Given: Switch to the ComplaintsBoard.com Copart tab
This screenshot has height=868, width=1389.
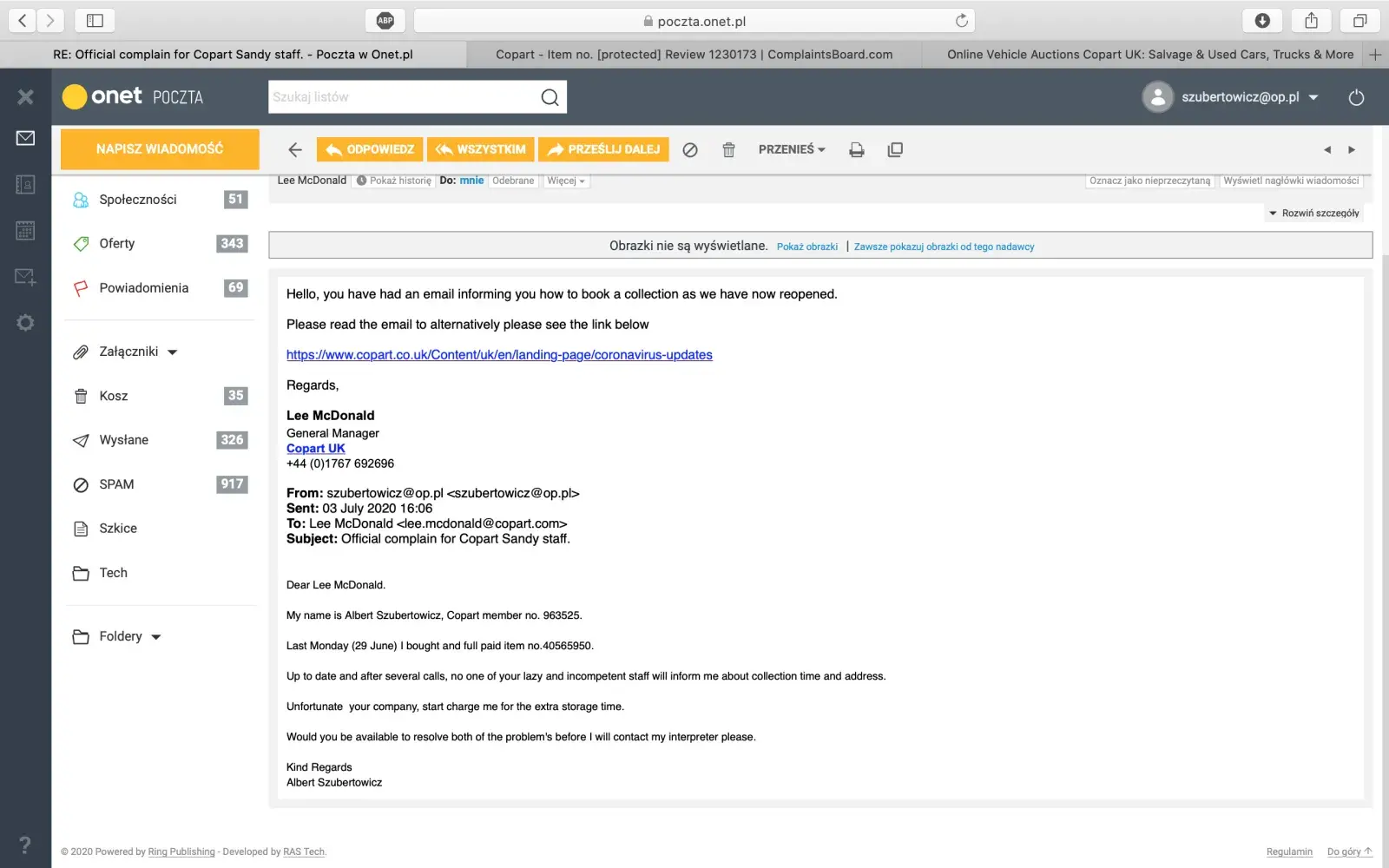Looking at the screenshot, I should pyautogui.click(x=694, y=55).
